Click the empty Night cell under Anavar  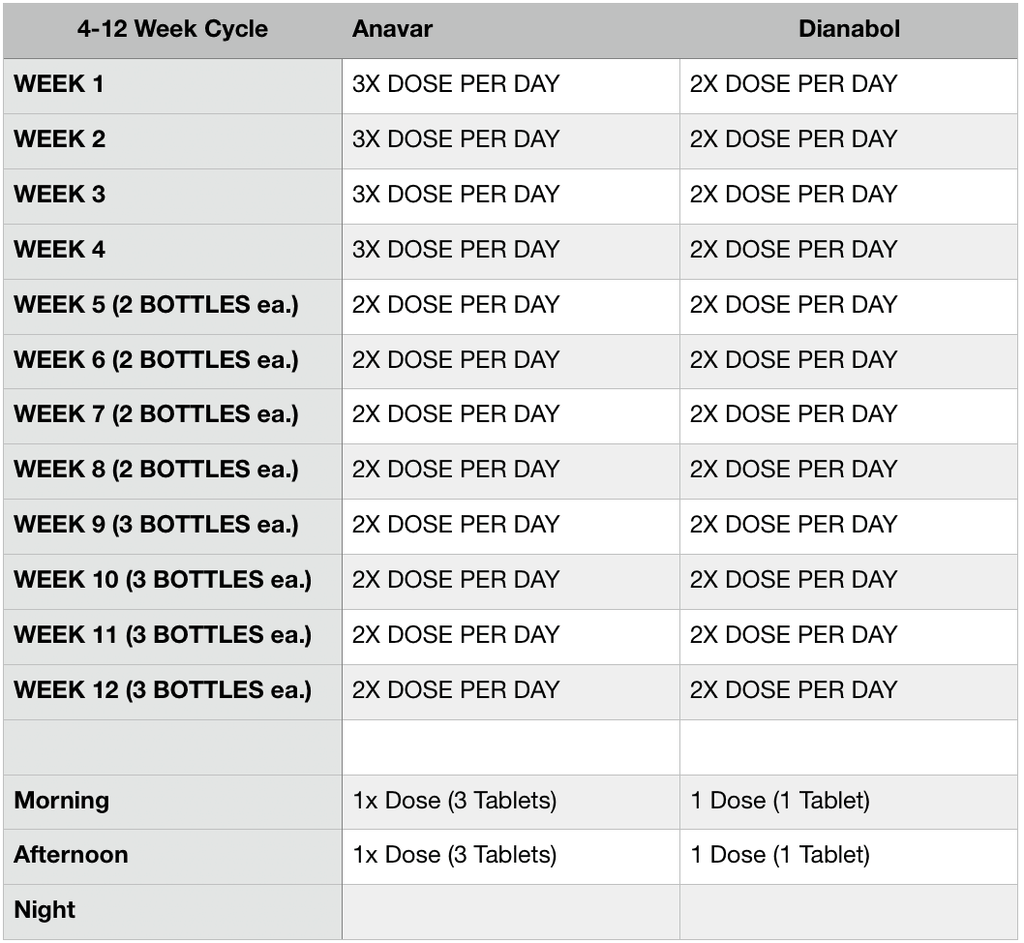pos(510,911)
